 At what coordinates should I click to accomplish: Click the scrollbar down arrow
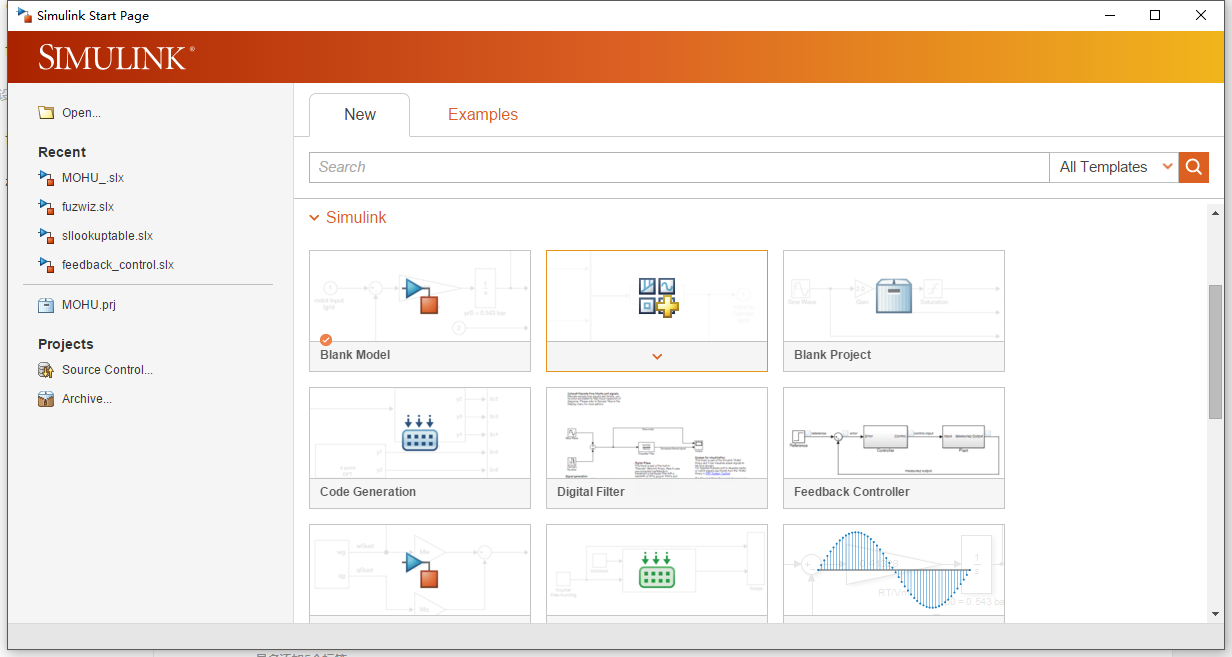click(x=1215, y=614)
